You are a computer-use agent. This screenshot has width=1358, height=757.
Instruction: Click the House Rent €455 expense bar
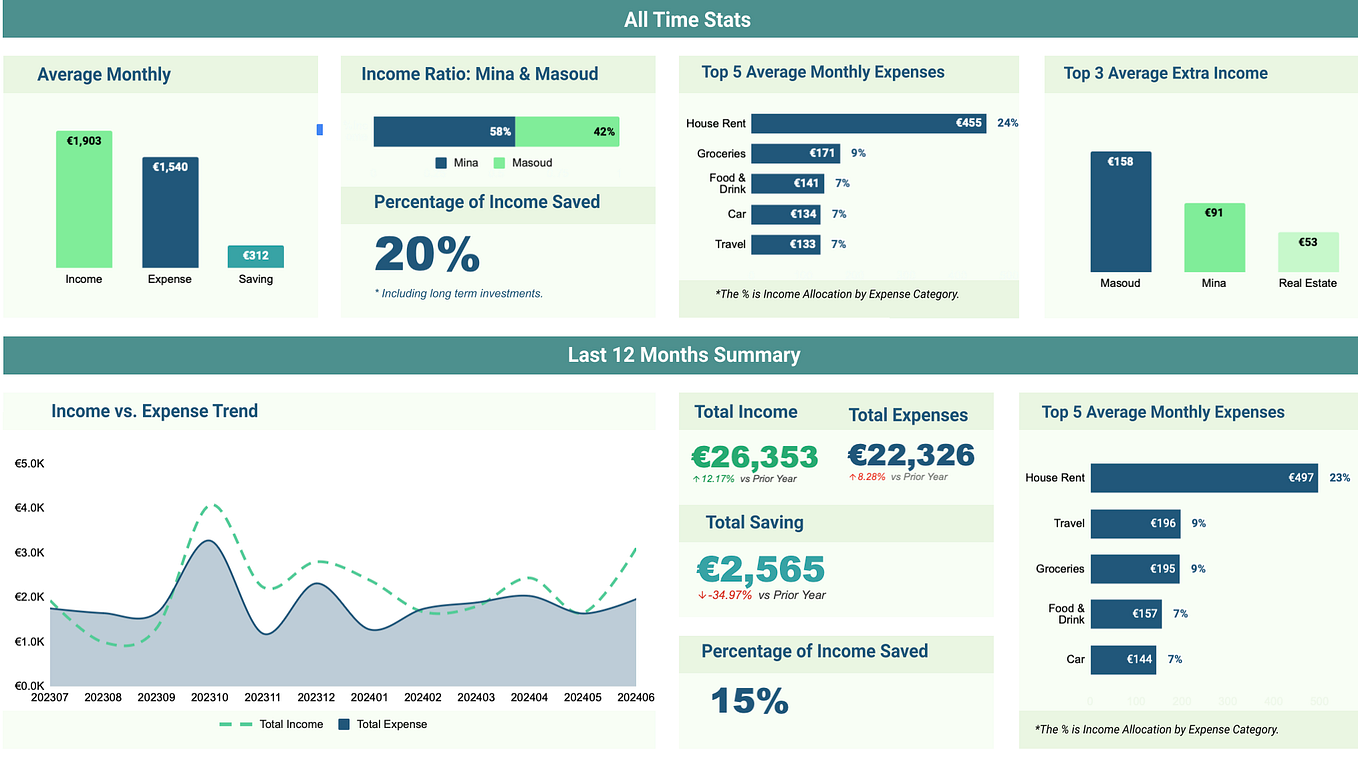(x=868, y=123)
